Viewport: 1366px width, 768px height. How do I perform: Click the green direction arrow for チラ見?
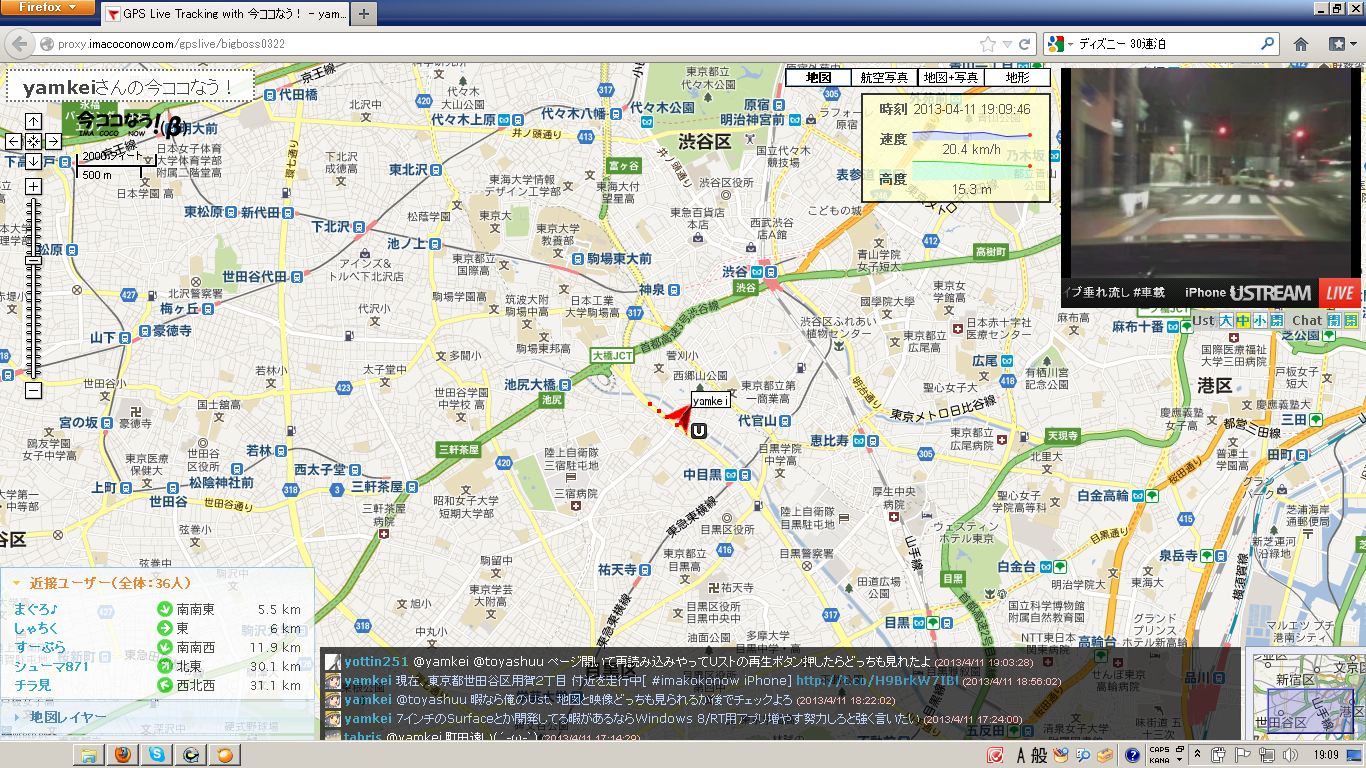tap(165, 685)
